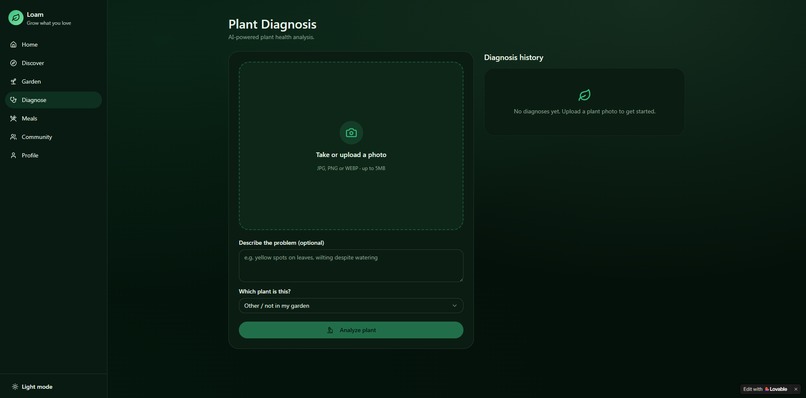Image resolution: width=806 pixels, height=398 pixels.
Task: Click the leaf icon in Diagnosis history
Action: pyautogui.click(x=584, y=95)
